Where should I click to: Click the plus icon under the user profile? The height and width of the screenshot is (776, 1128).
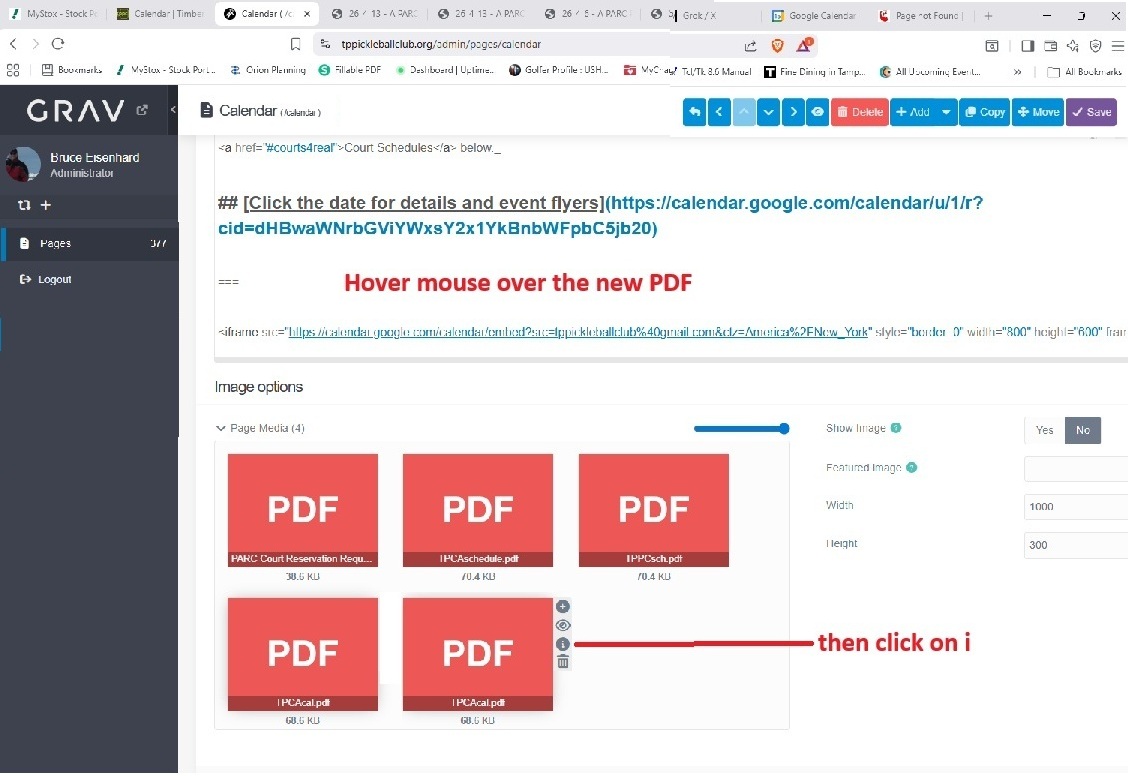tap(46, 205)
